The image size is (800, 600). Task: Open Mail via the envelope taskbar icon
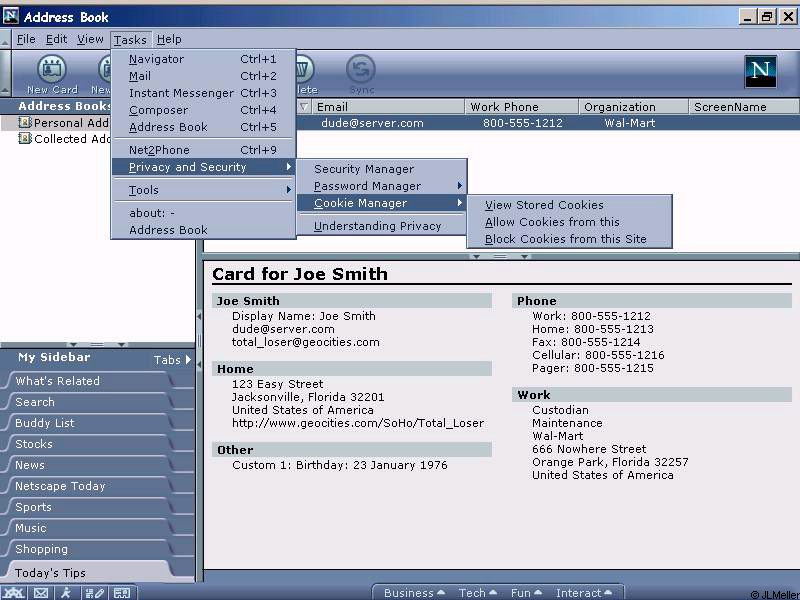pyautogui.click(x=41, y=593)
